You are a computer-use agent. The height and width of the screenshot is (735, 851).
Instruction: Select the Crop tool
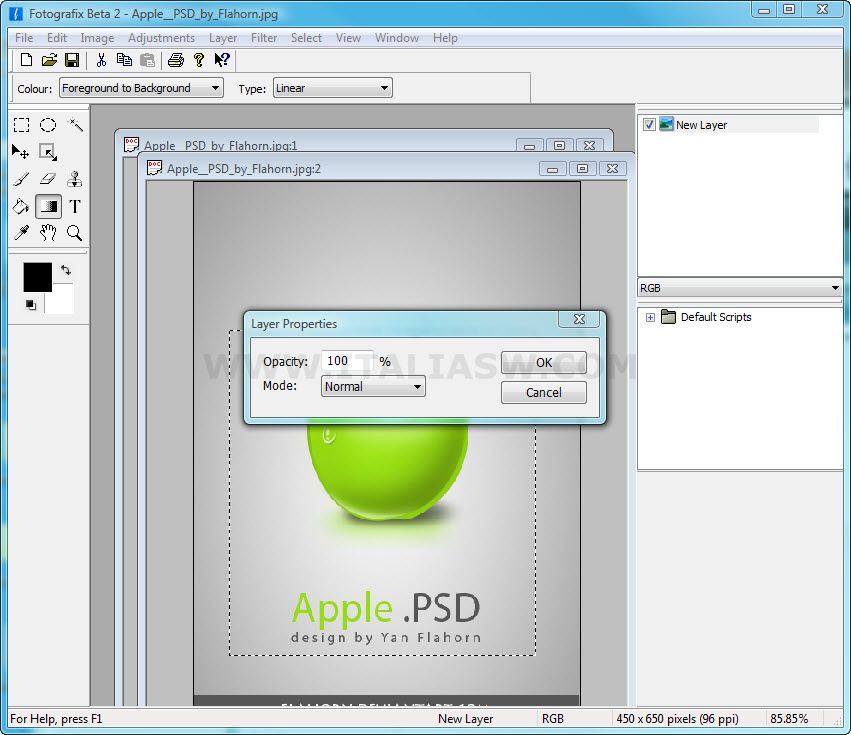click(48, 153)
